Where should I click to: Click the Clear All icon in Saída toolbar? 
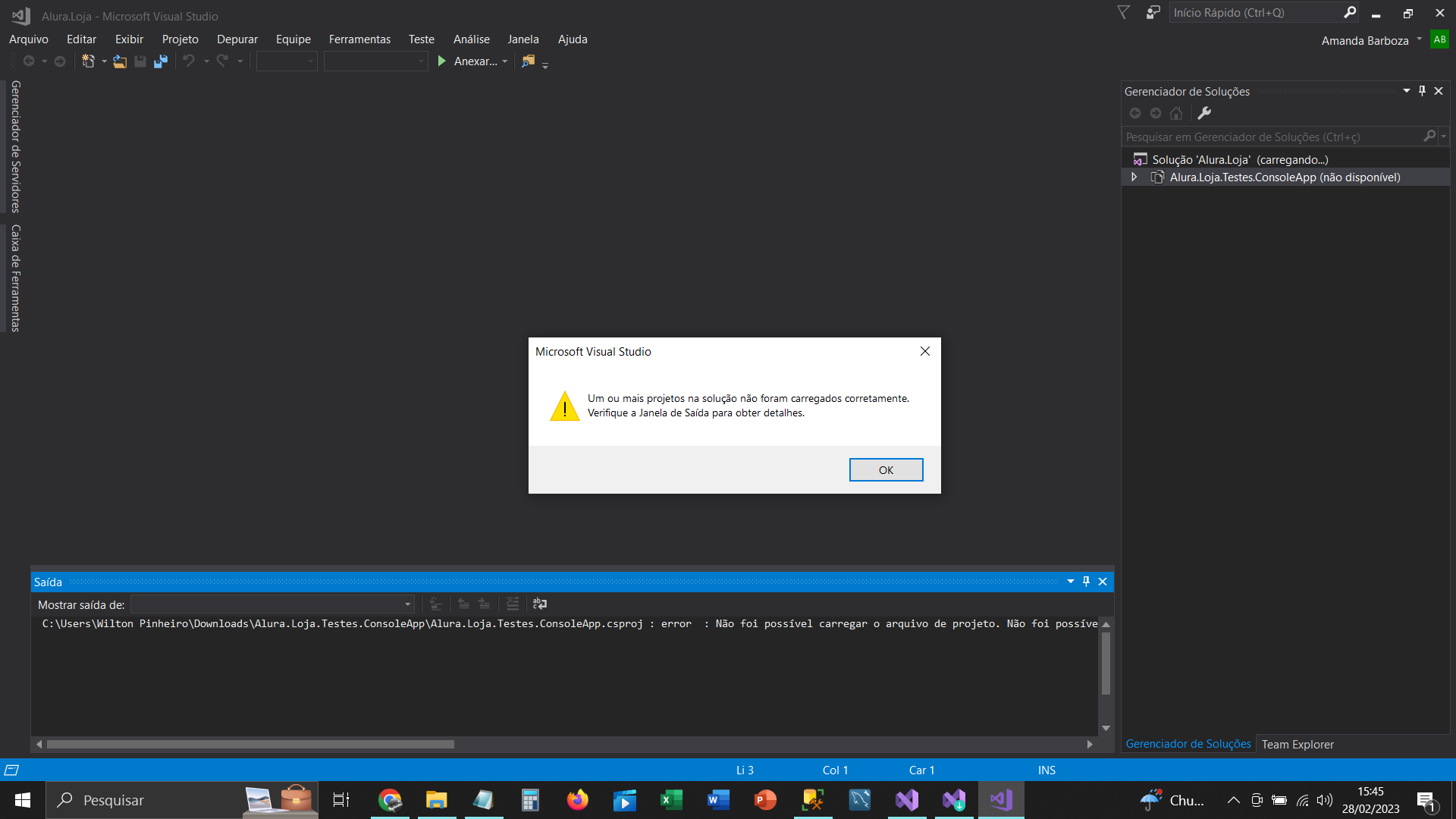click(513, 604)
